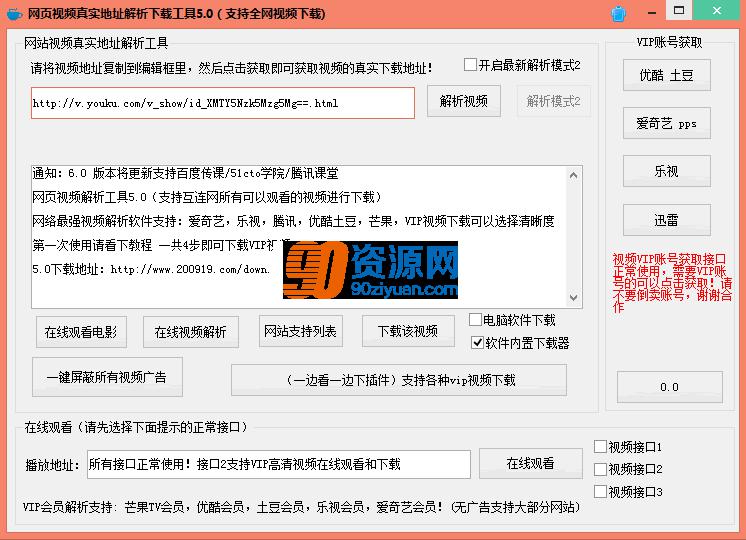The image size is (746, 540).
Task: Open 在线观看电影
Action: pyautogui.click(x=81, y=332)
